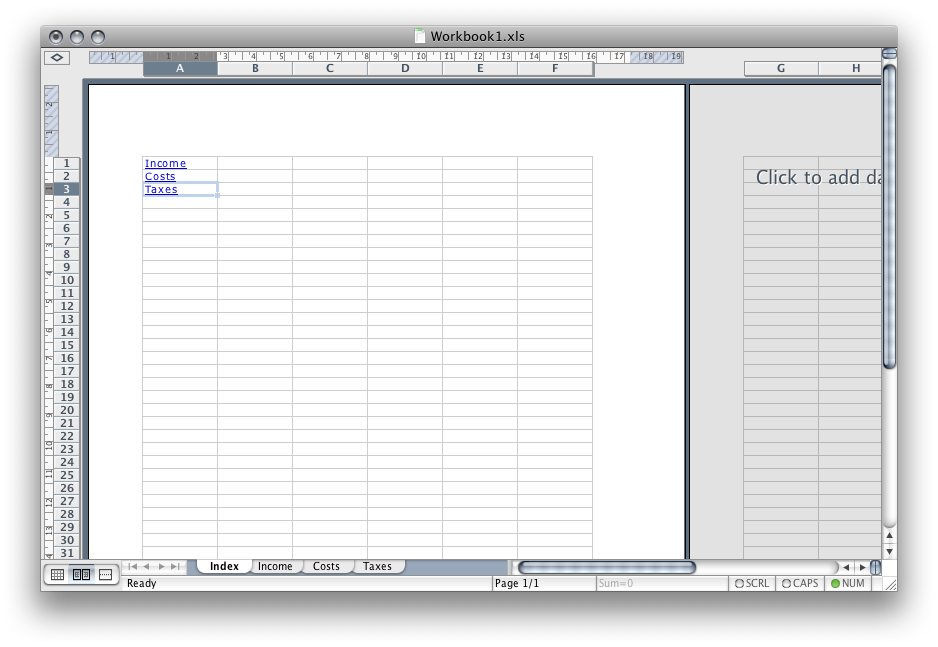This screenshot has width=938, height=647.
Task: Select the third view button with dotted line
Action: click(x=105, y=575)
